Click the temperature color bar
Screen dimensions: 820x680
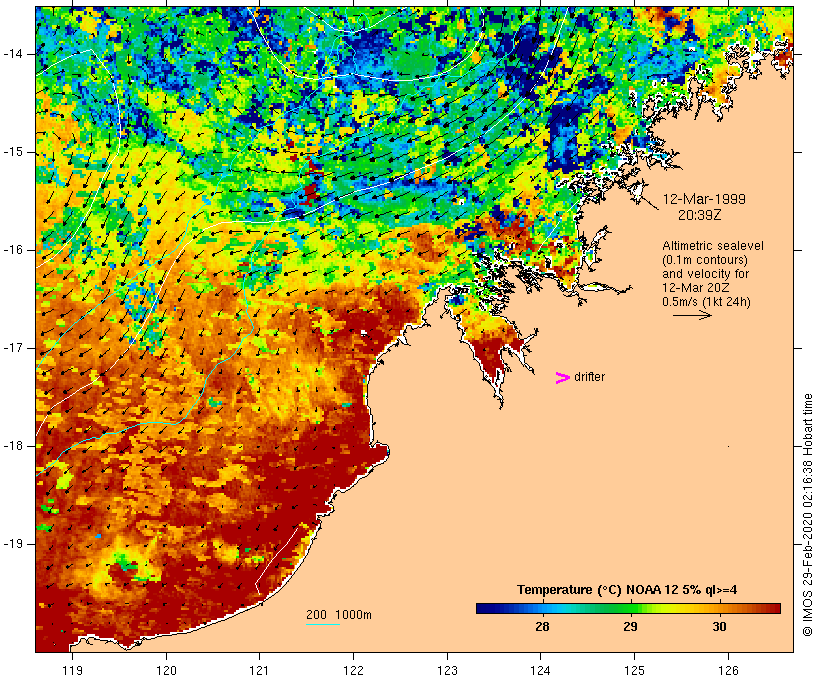pyautogui.click(x=628, y=608)
